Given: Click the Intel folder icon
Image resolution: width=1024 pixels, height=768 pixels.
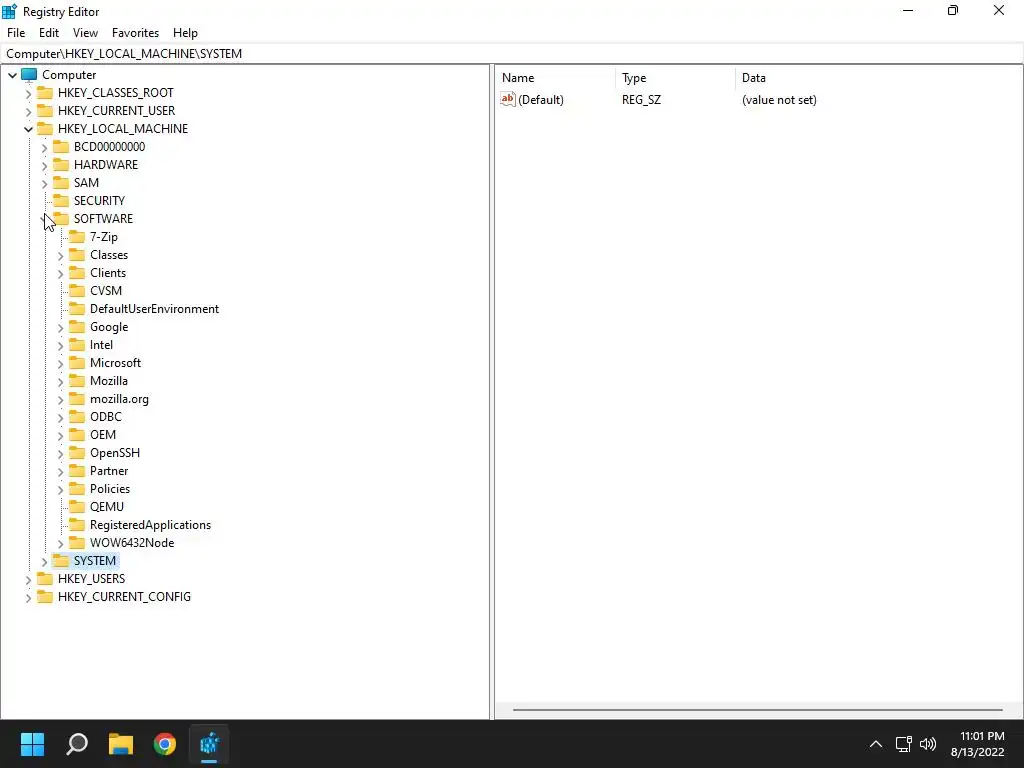Looking at the screenshot, I should pos(77,345).
